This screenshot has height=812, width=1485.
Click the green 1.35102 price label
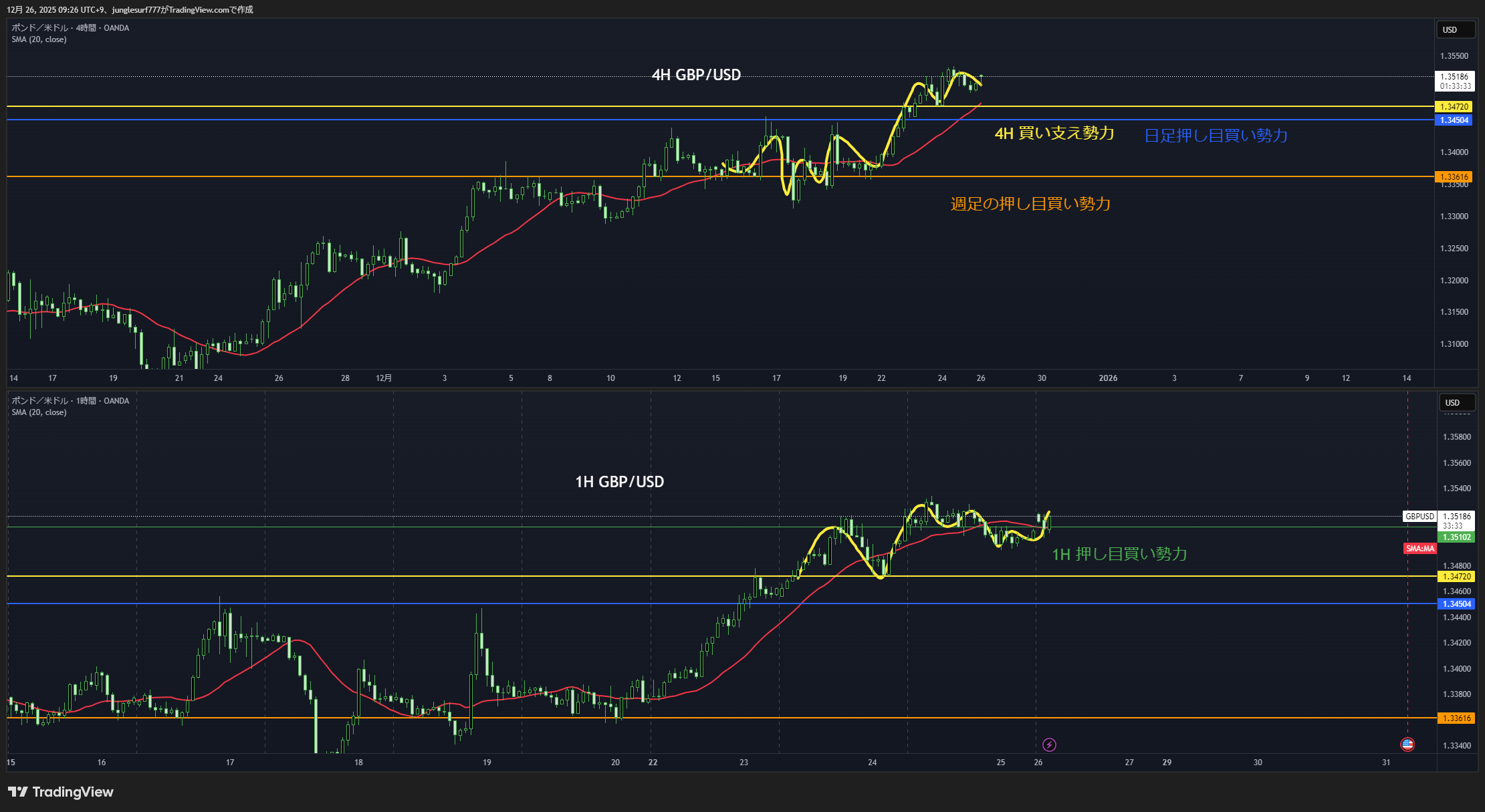click(x=1456, y=537)
